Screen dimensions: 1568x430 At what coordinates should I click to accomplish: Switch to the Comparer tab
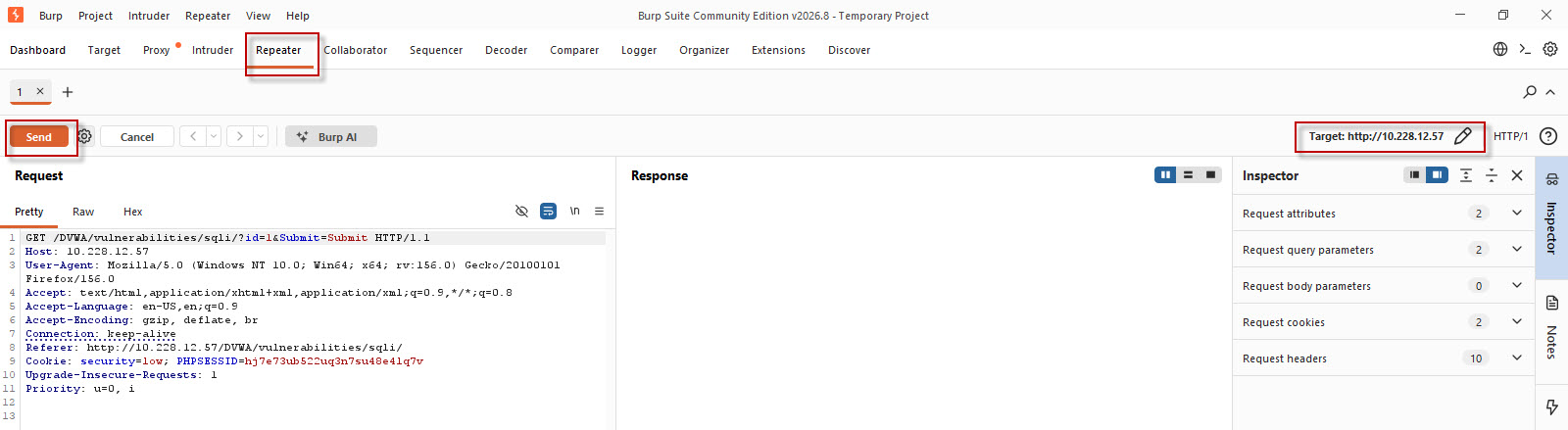(574, 50)
